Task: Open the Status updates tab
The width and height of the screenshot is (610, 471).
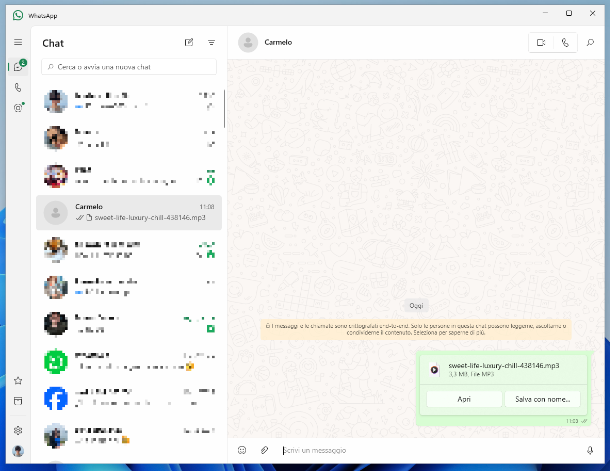Action: (18, 108)
